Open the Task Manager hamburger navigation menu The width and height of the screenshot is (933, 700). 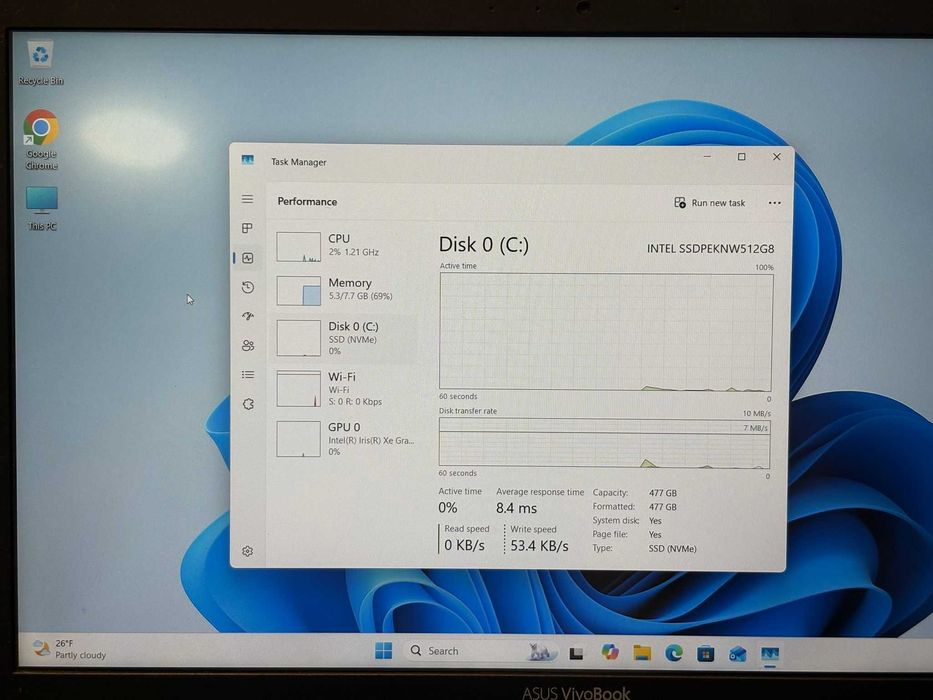(248, 199)
